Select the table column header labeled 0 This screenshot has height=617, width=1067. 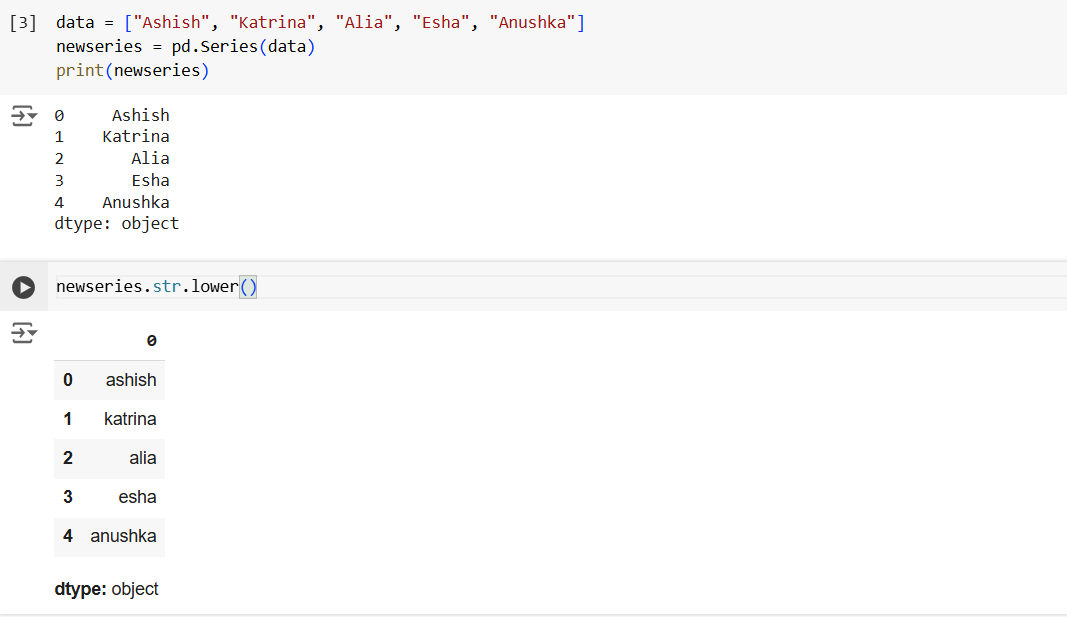coord(151,340)
